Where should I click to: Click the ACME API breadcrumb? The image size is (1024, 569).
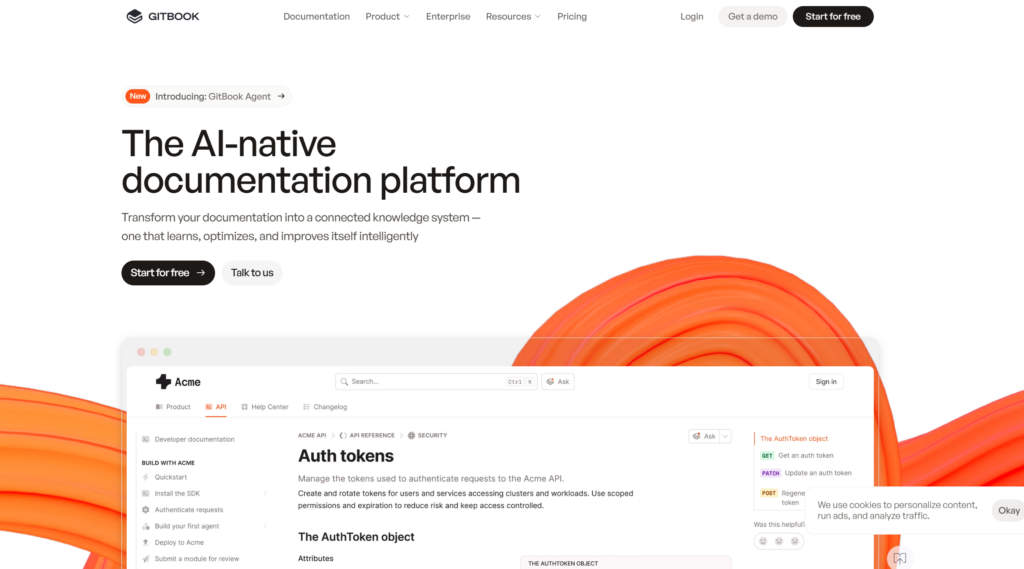click(312, 436)
